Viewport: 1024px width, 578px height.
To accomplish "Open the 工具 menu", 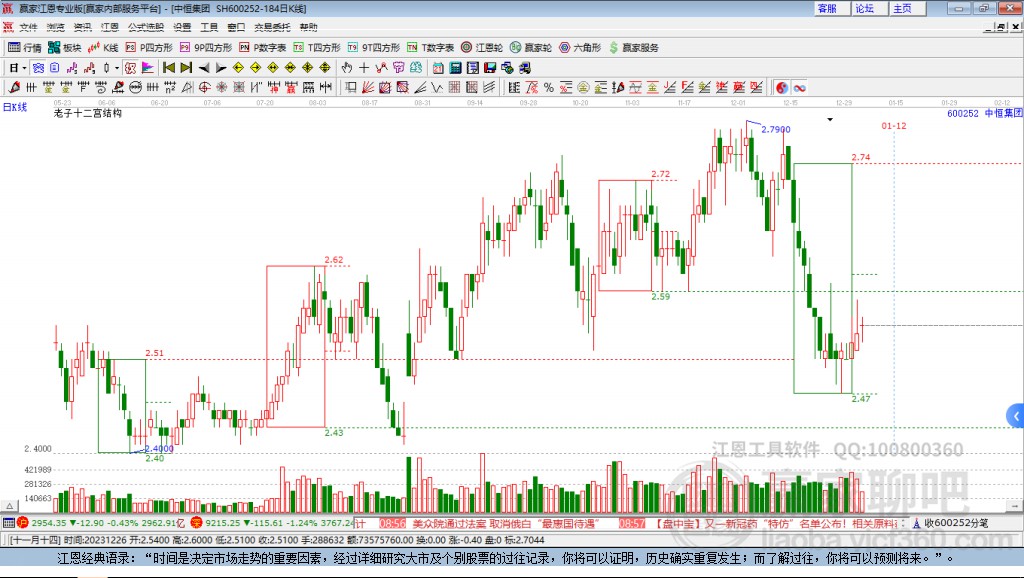I will 209,27.
